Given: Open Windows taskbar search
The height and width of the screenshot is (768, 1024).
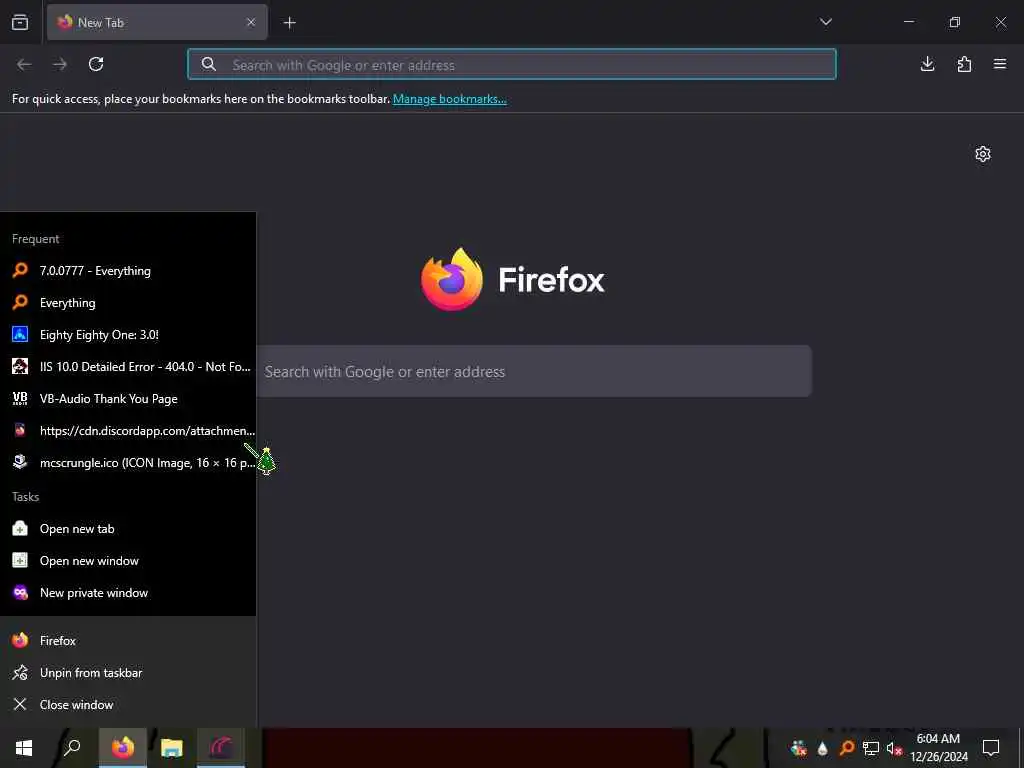Looking at the screenshot, I should pos(72,748).
